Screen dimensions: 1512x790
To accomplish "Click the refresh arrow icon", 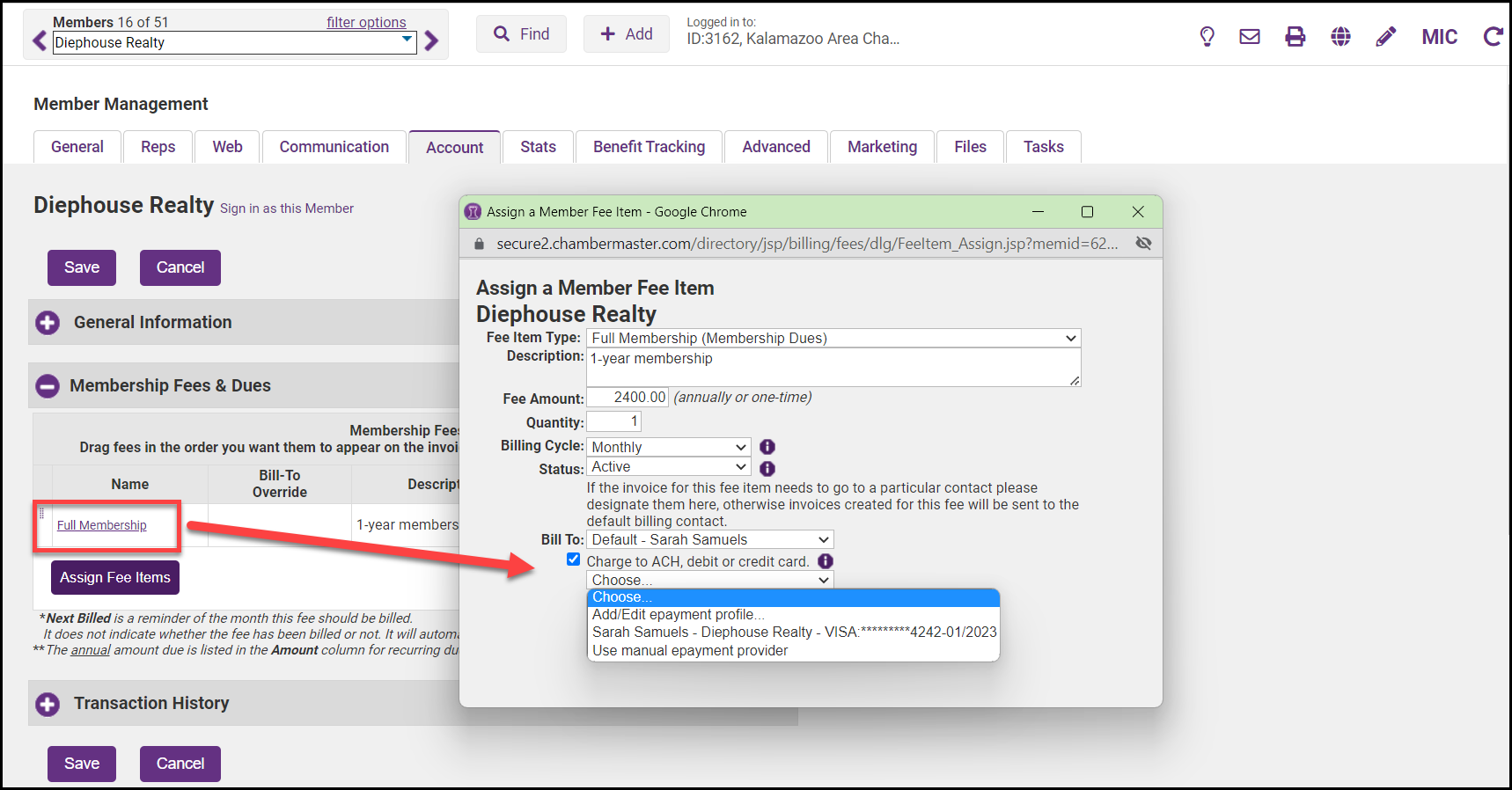I will (x=1492, y=37).
